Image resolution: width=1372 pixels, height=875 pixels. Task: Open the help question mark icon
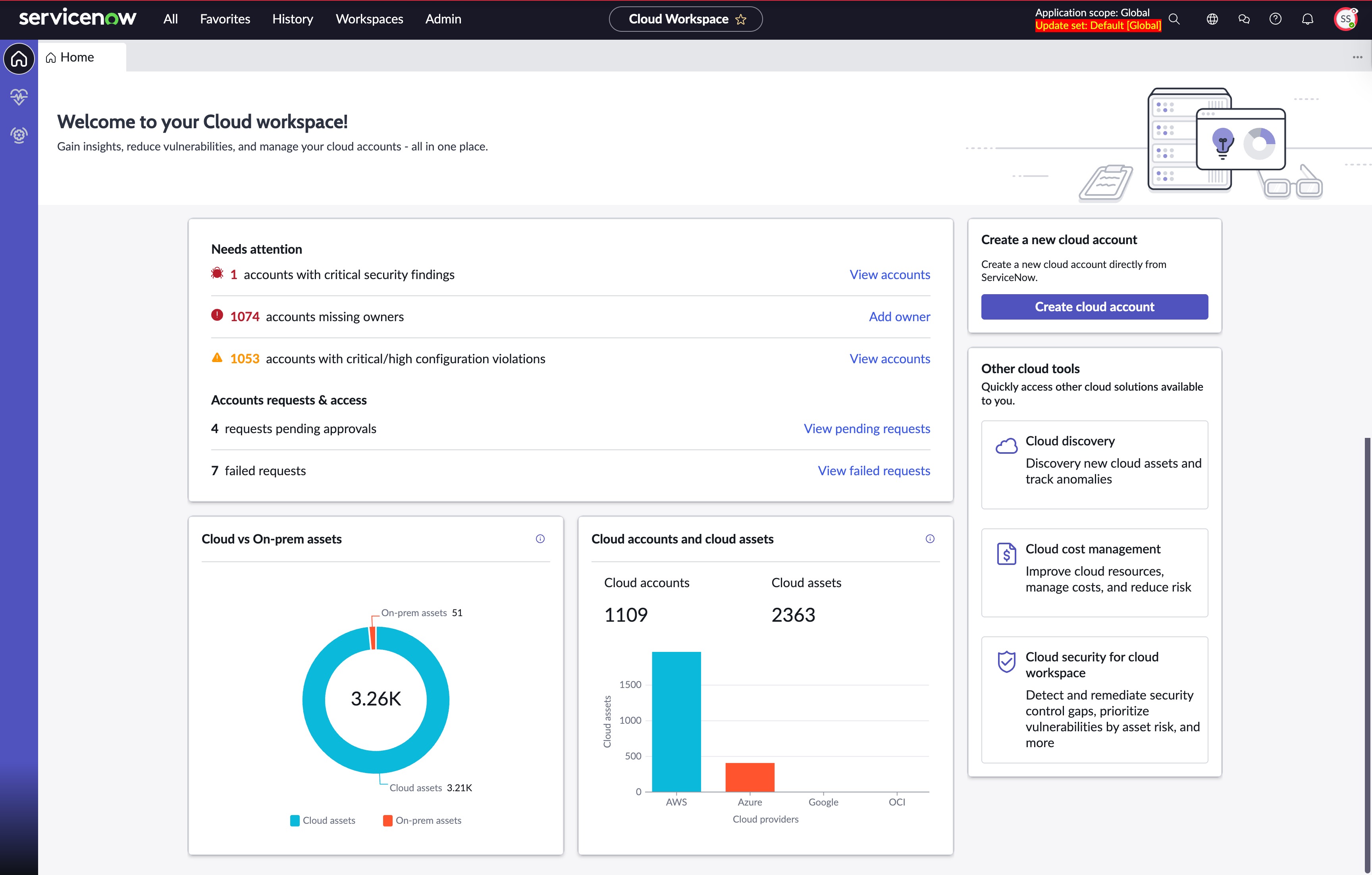(x=1276, y=19)
